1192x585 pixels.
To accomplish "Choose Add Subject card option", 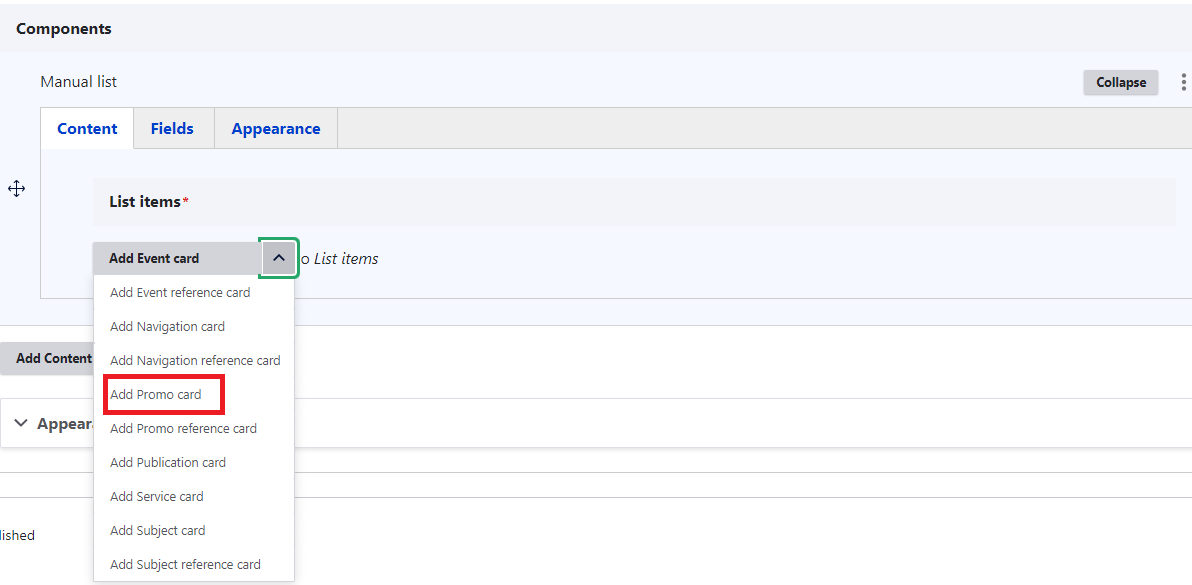I will [x=158, y=531].
